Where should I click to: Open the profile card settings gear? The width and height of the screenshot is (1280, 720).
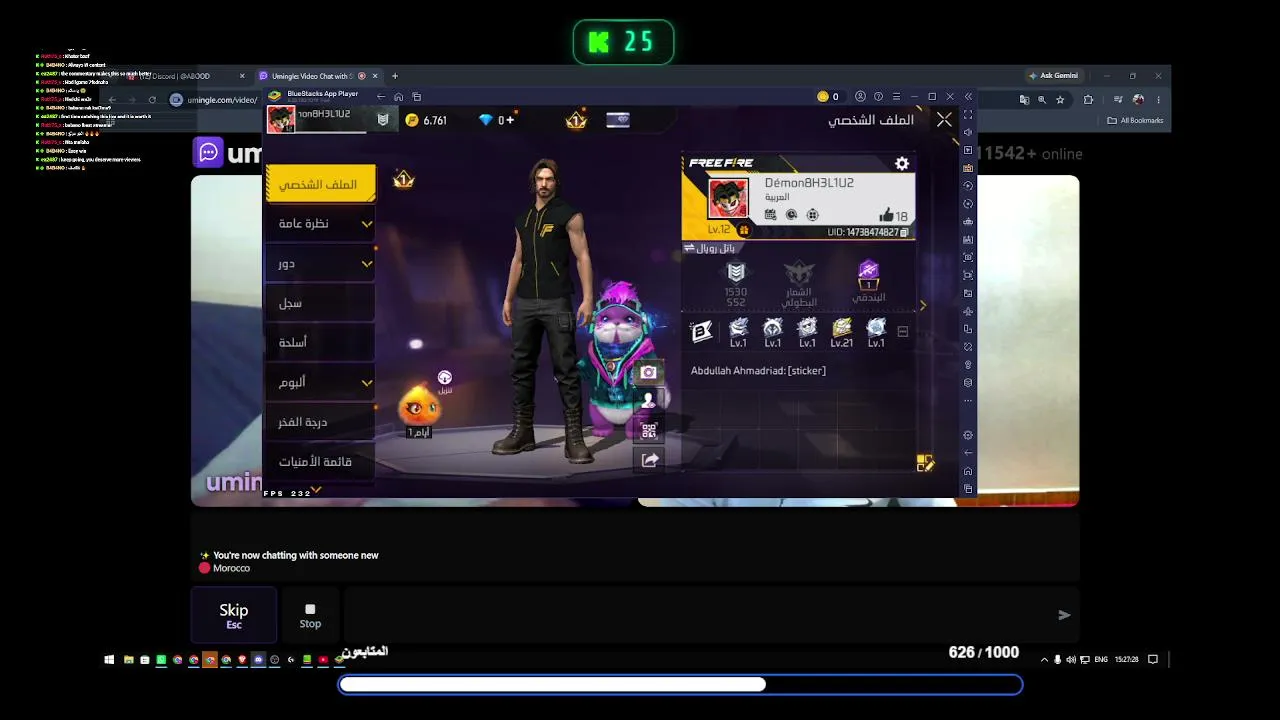click(902, 163)
